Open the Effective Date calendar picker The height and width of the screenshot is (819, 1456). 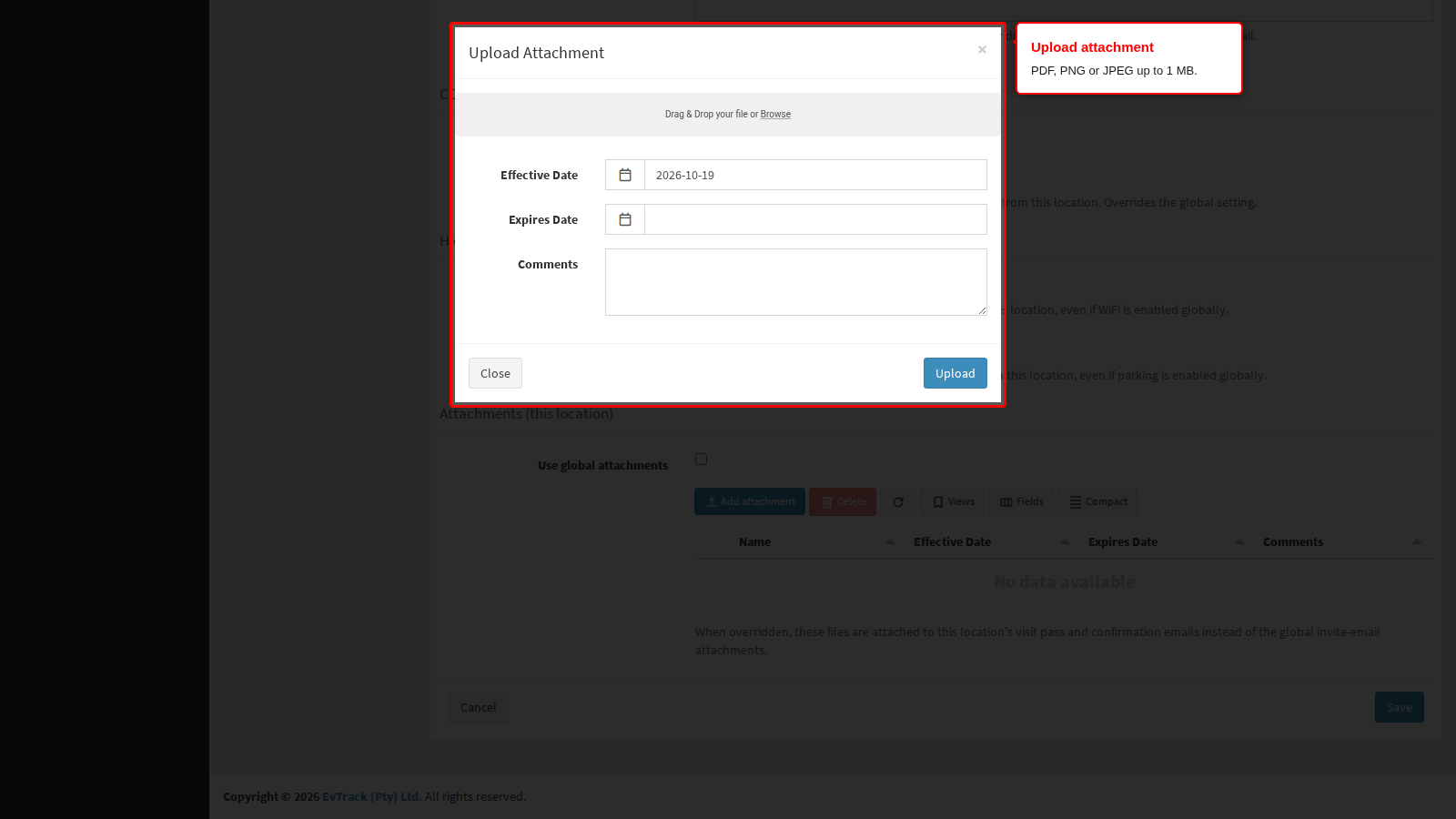625,175
